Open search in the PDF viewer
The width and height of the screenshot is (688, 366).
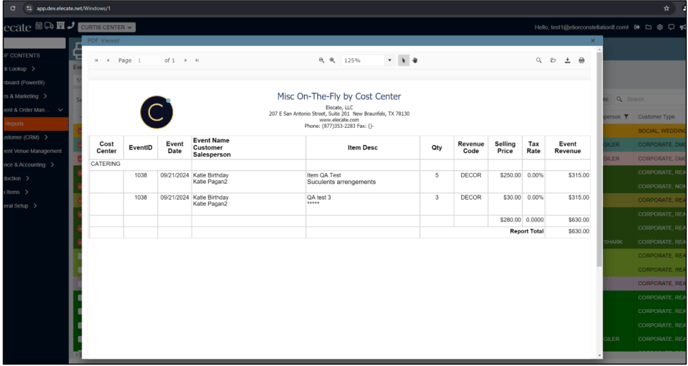539,61
